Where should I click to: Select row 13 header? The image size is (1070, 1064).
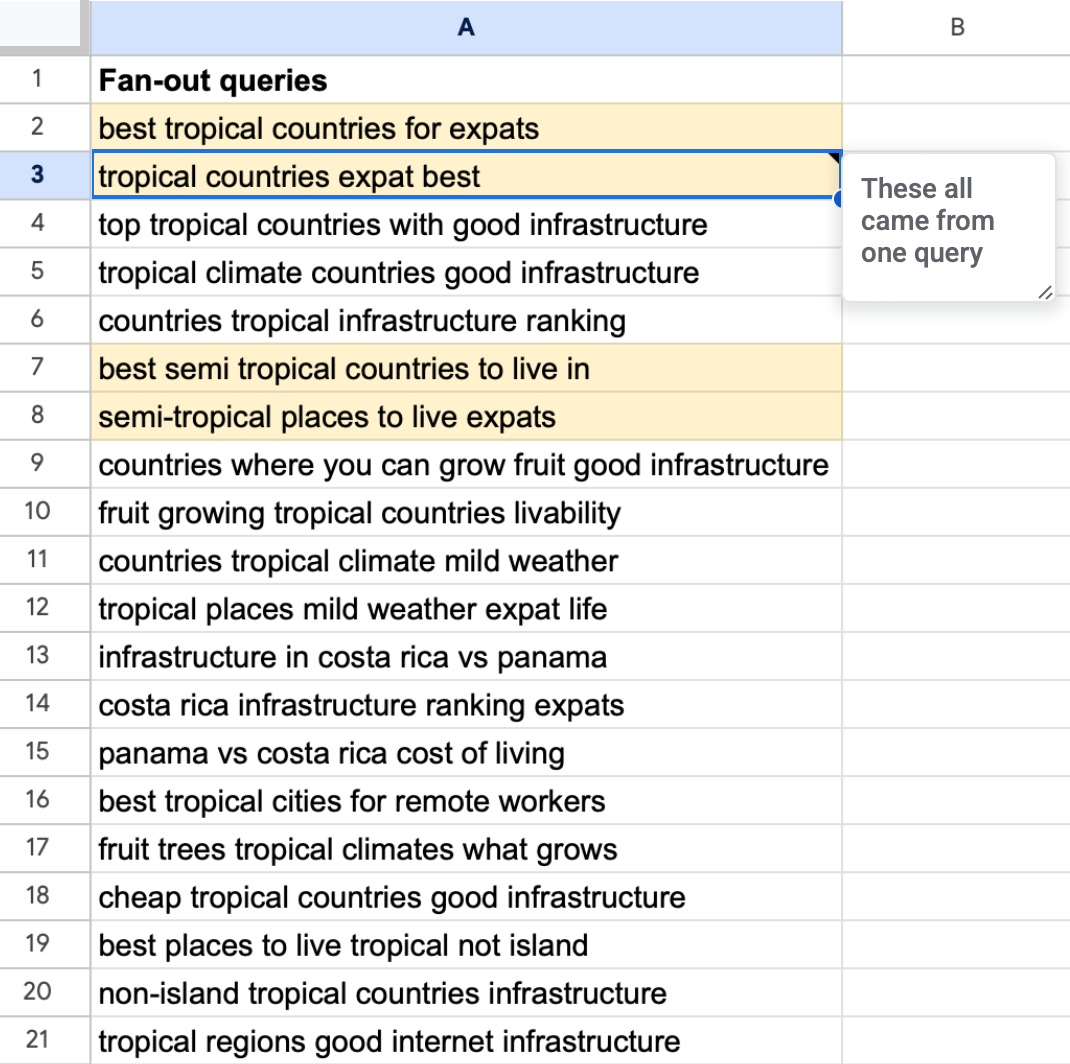click(38, 656)
